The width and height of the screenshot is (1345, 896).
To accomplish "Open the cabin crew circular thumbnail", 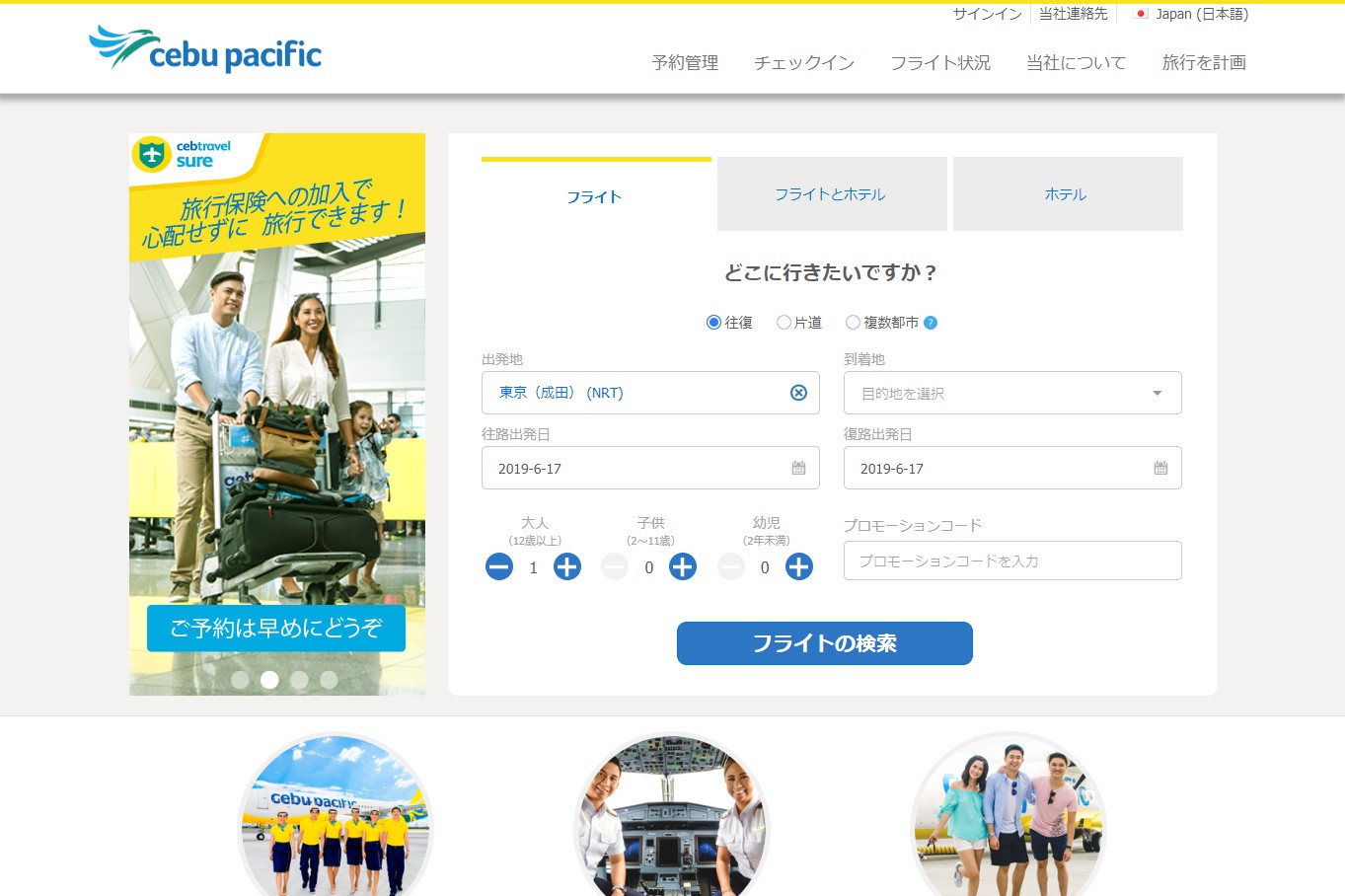I will pyautogui.click(x=336, y=815).
